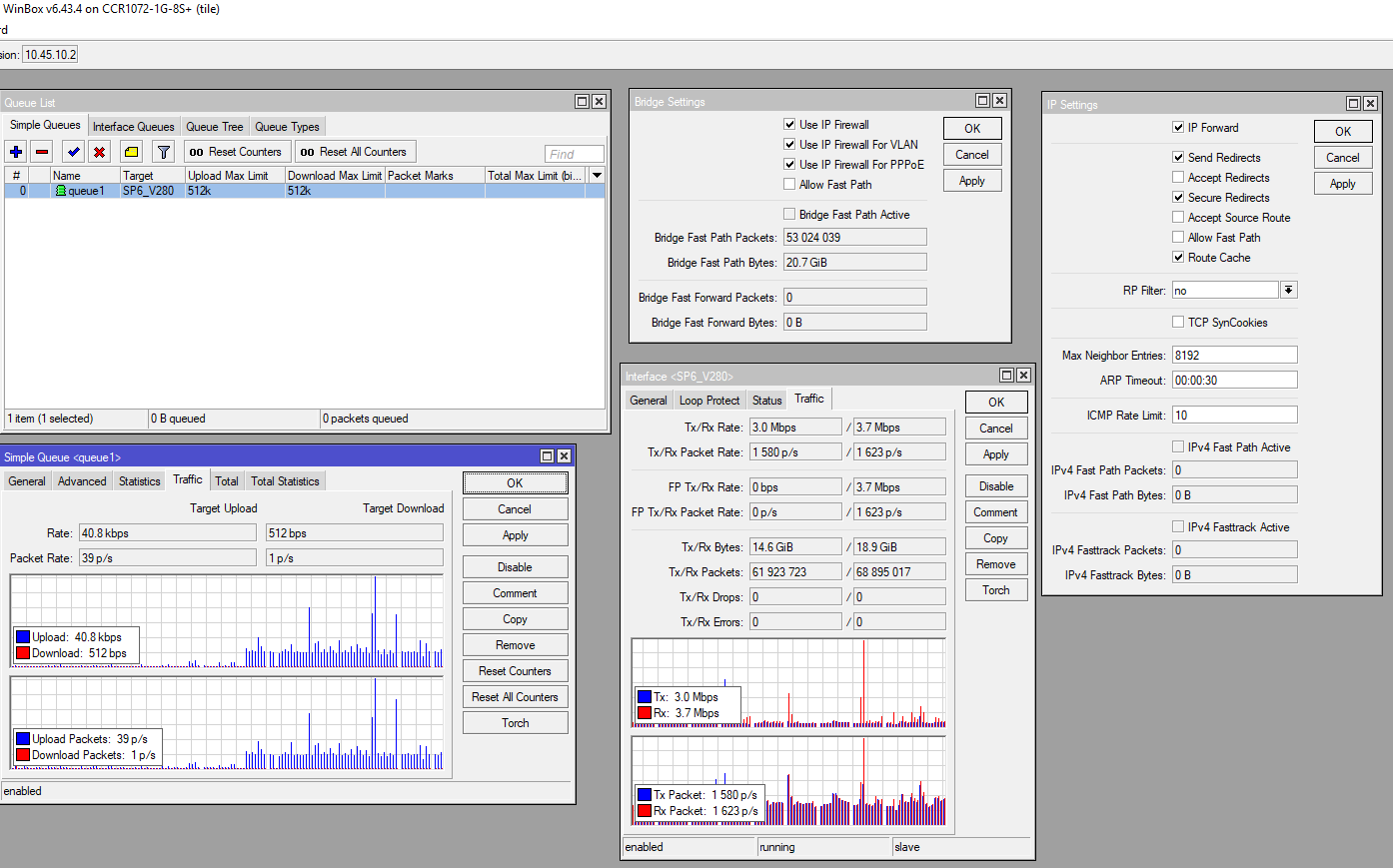Open filter funnel icon in Queue List
The height and width of the screenshot is (868, 1393).
[x=164, y=152]
